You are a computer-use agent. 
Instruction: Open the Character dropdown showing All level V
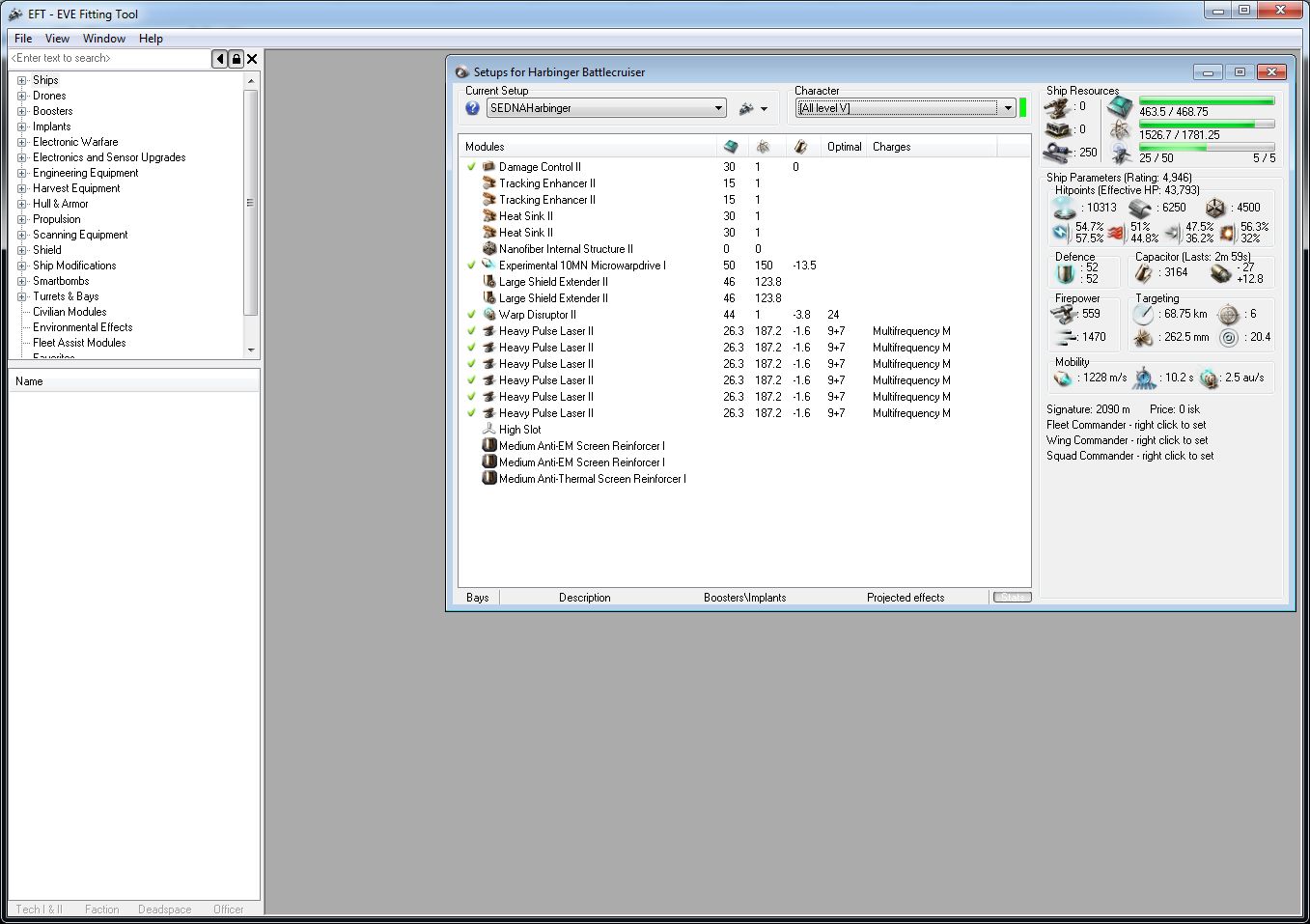pos(906,108)
